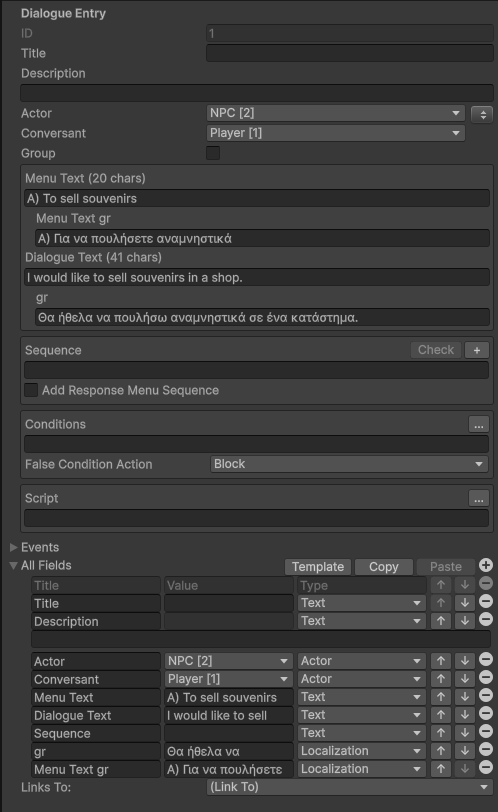Click the Template button
498x812 pixels.
click(x=318, y=567)
